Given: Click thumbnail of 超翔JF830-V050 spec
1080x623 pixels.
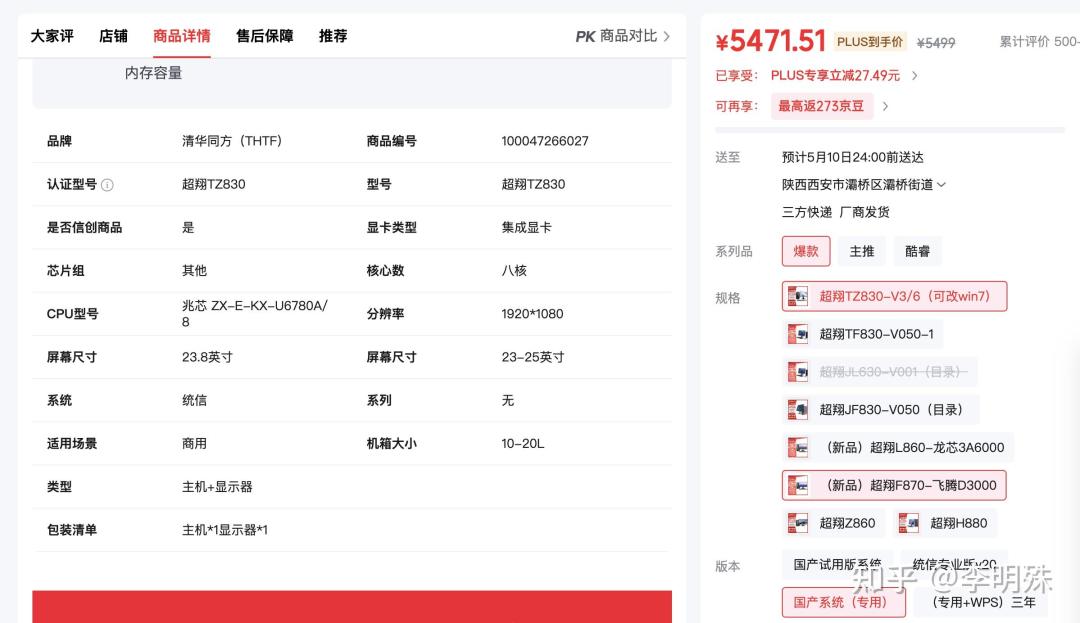Looking at the screenshot, I should coord(798,410).
